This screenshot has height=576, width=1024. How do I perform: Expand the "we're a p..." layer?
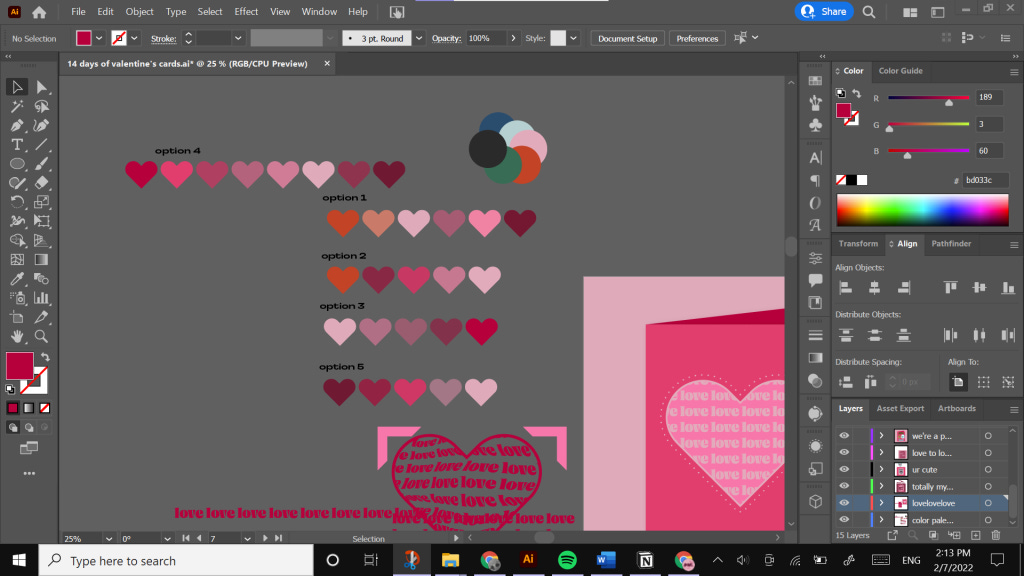click(x=881, y=436)
